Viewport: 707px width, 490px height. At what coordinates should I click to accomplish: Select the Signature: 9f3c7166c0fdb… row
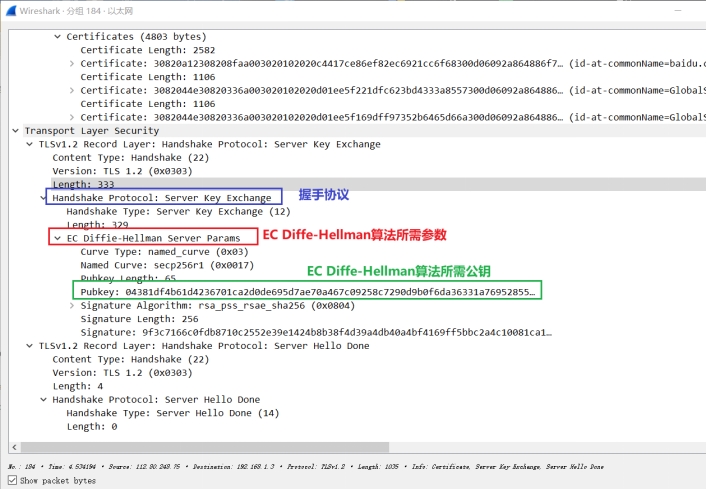[316, 332]
